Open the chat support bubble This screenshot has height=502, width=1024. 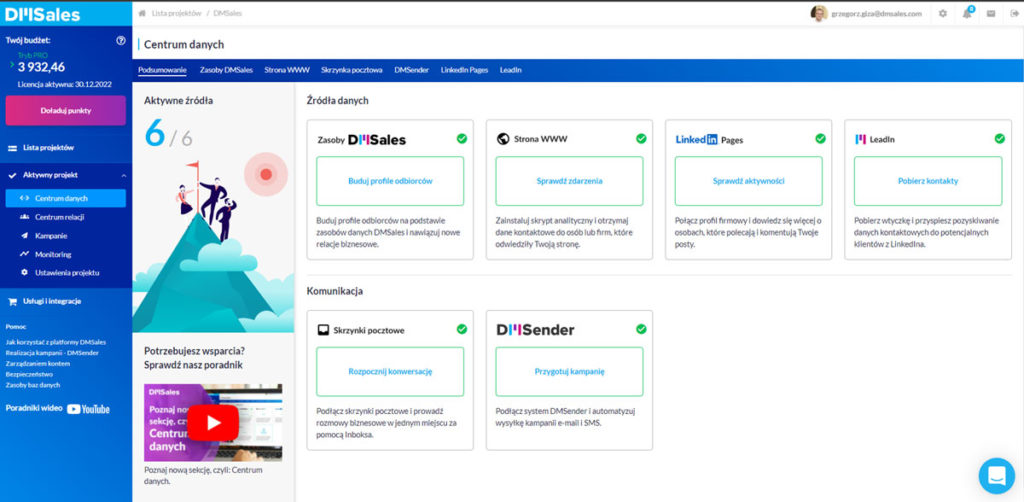tap(997, 475)
